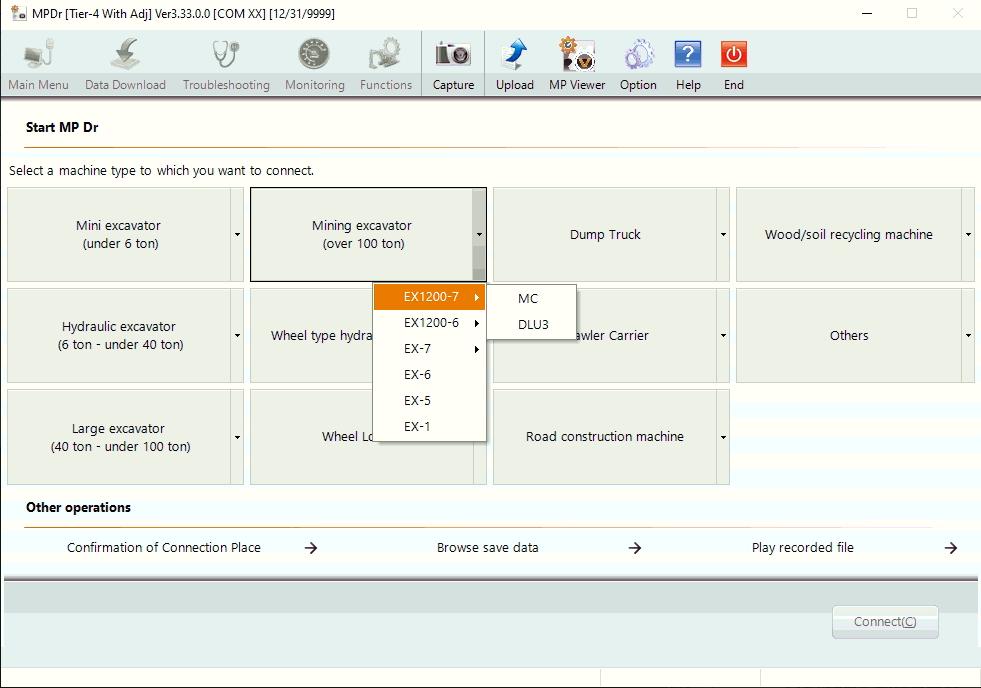Select the Road construction machine button
981x688 pixels.
click(x=604, y=437)
